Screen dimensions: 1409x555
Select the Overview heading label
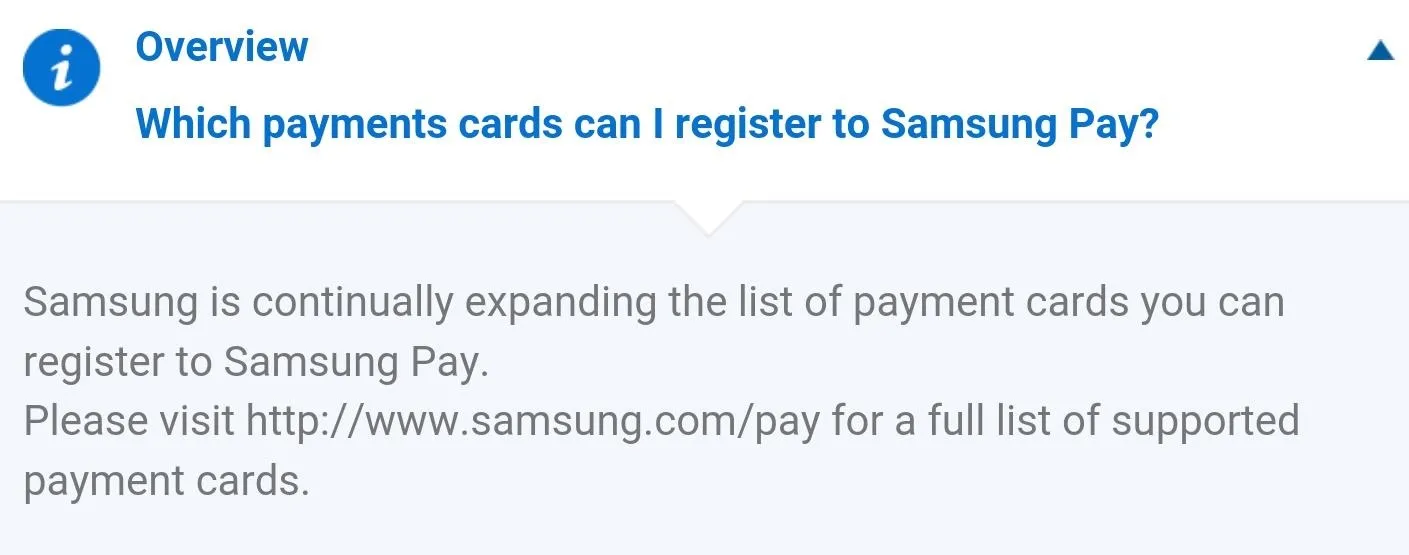pyautogui.click(x=222, y=47)
